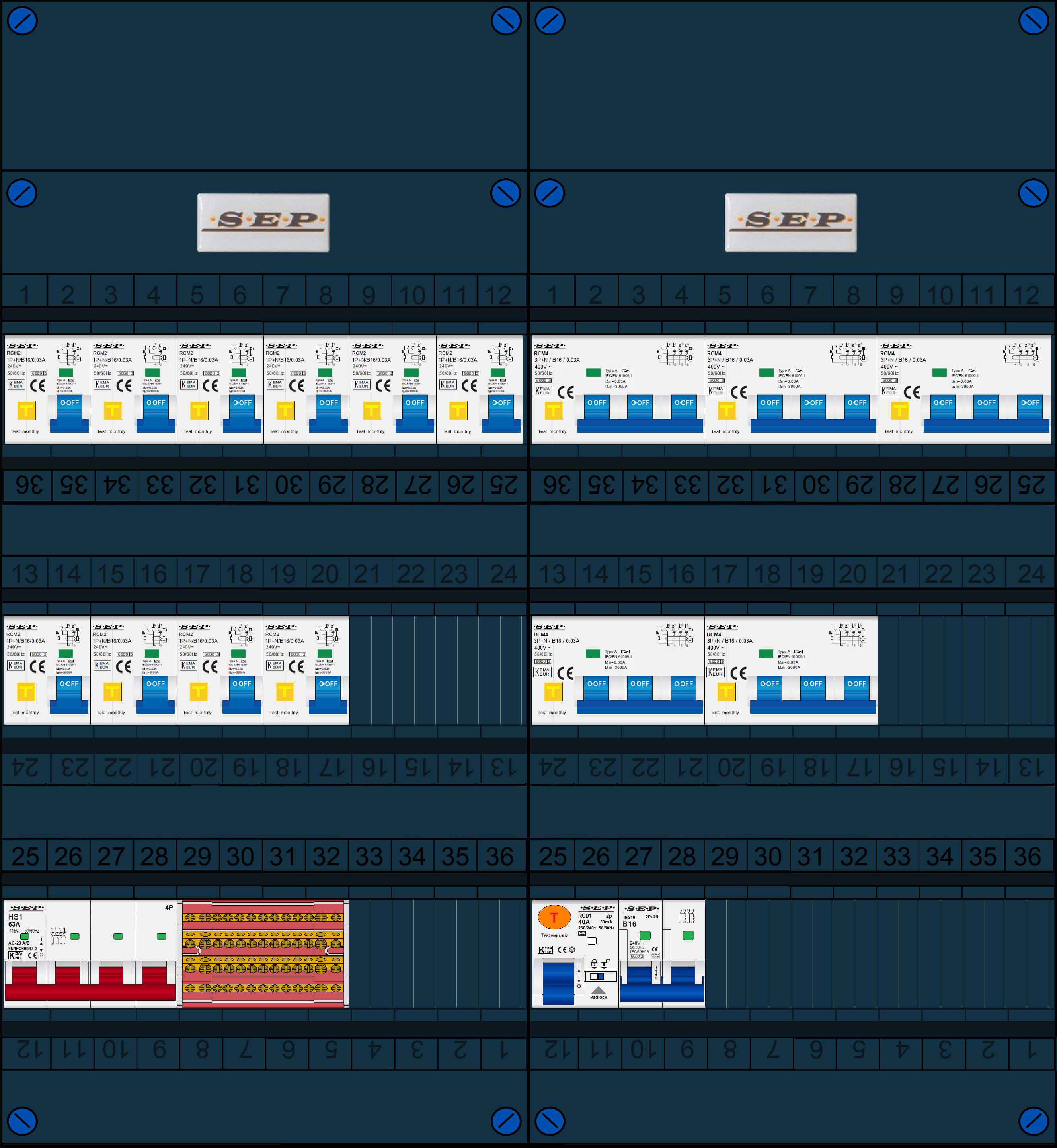Click 'Test monthly' on left panel RCM2 slots 9-10
Screen dimensions: 1057x1148
pyautogui.click(x=370, y=431)
